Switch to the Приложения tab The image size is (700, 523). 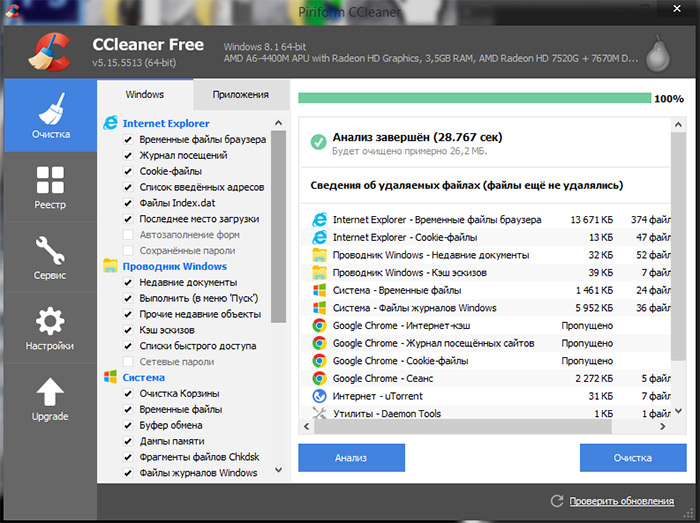click(241, 94)
